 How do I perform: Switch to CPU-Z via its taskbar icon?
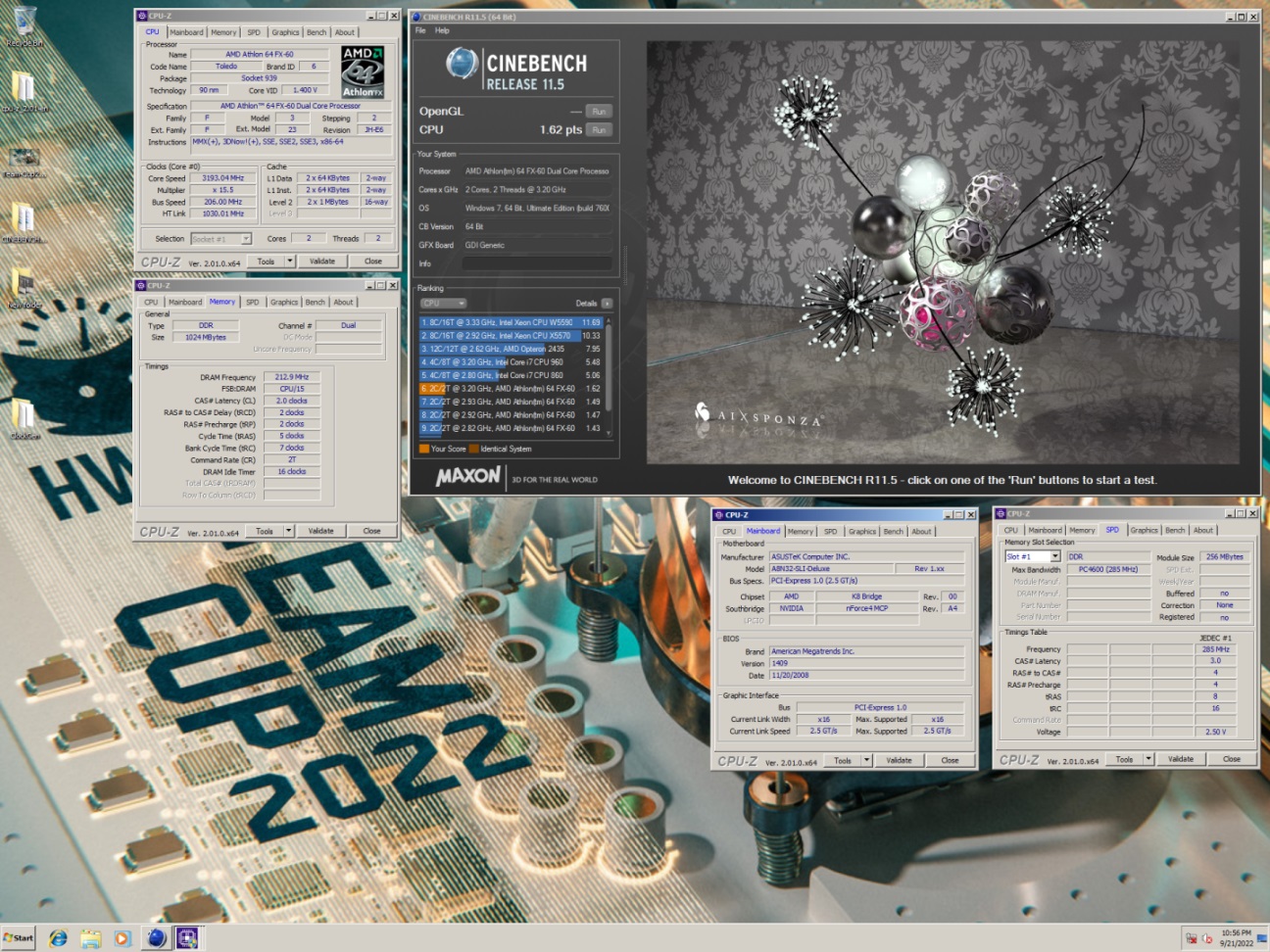coord(188,938)
